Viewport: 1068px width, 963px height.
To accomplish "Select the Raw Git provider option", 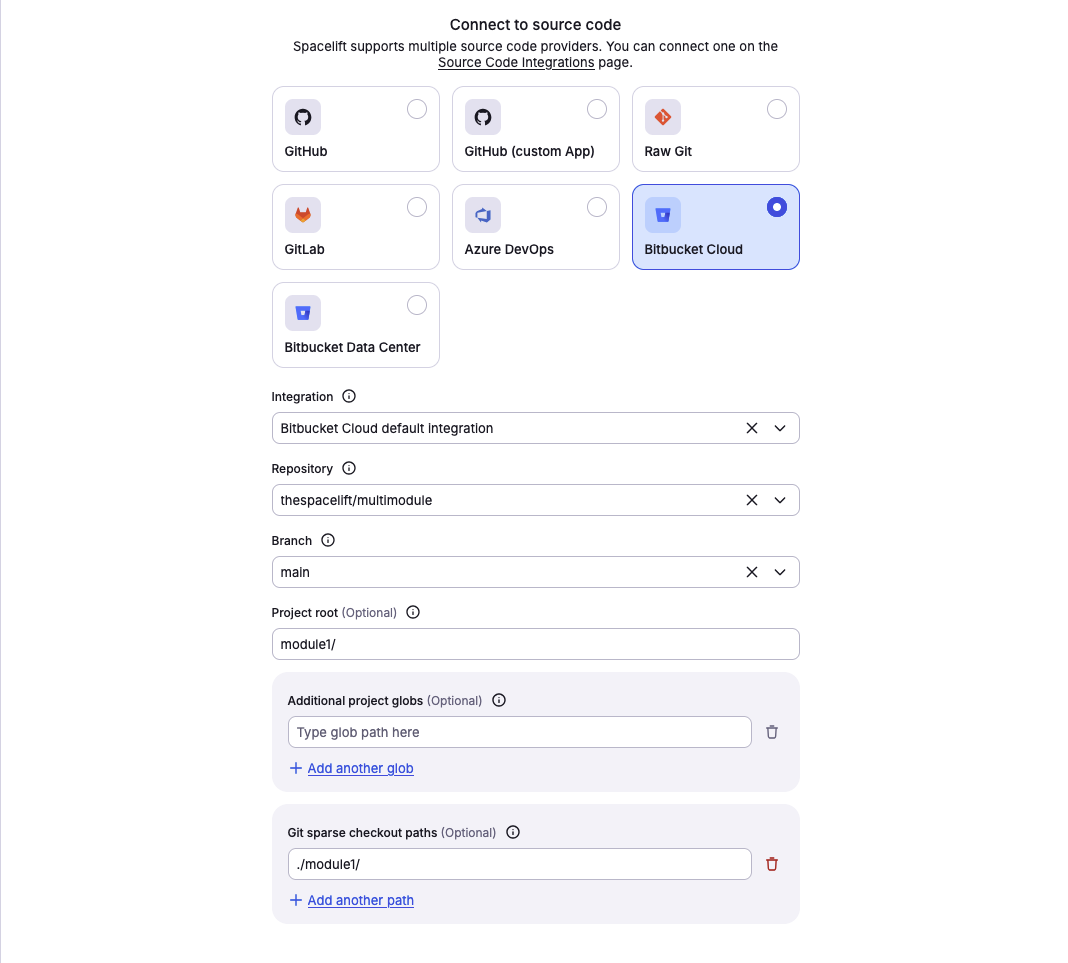I will tap(777, 109).
